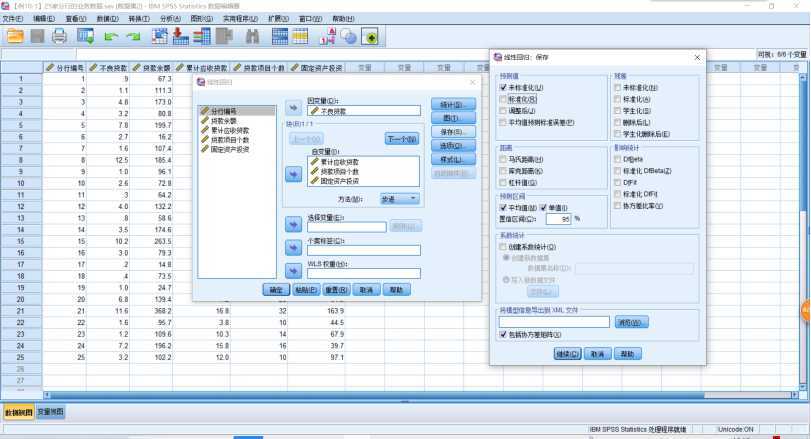Uncheck 未标准化 under predicted values
811x439 pixels.
[503, 88]
